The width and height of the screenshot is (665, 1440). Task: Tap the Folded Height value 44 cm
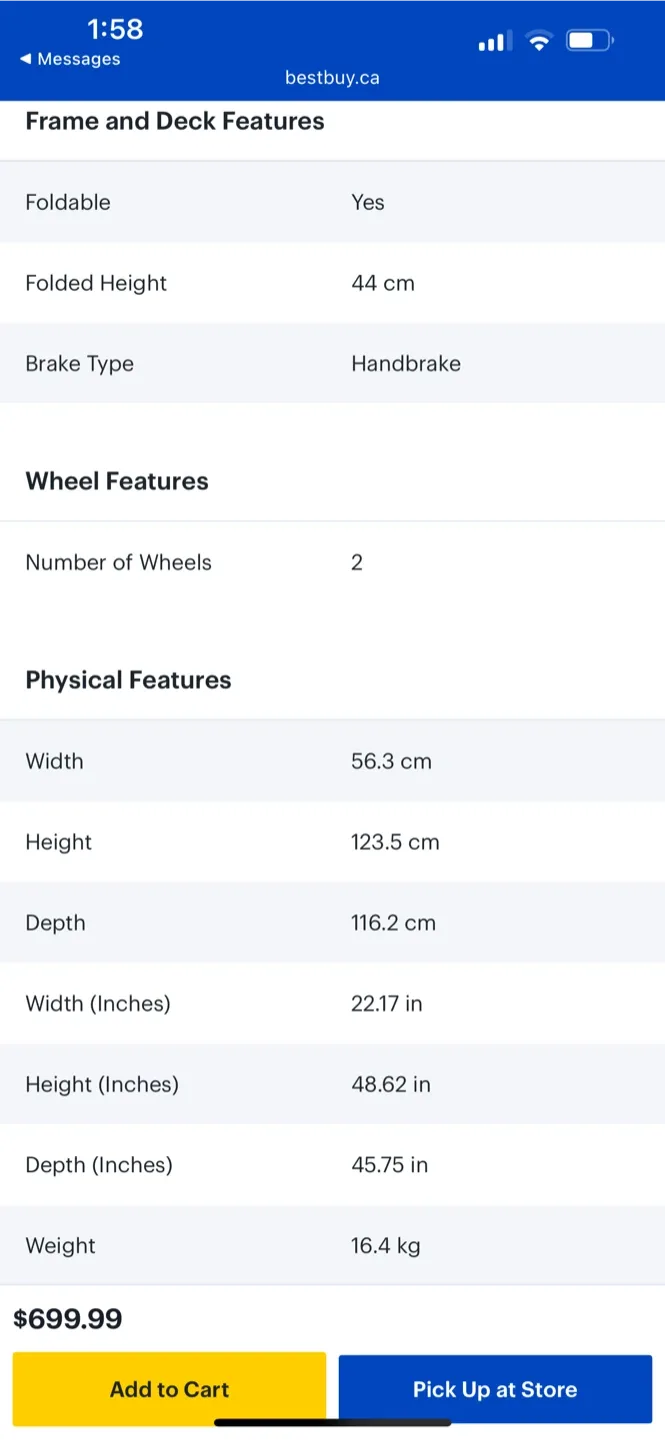click(x=382, y=283)
